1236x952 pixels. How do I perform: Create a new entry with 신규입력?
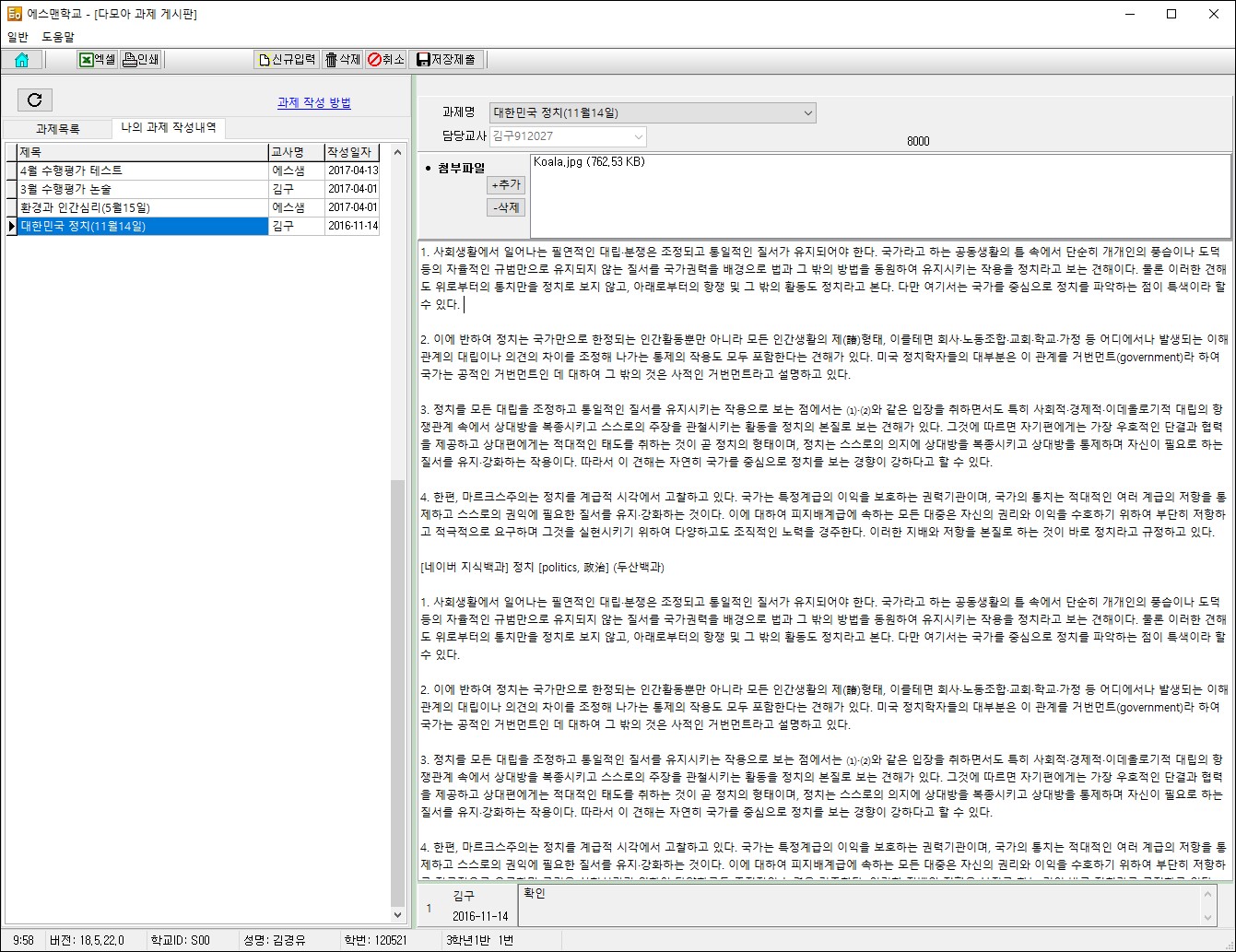287,60
